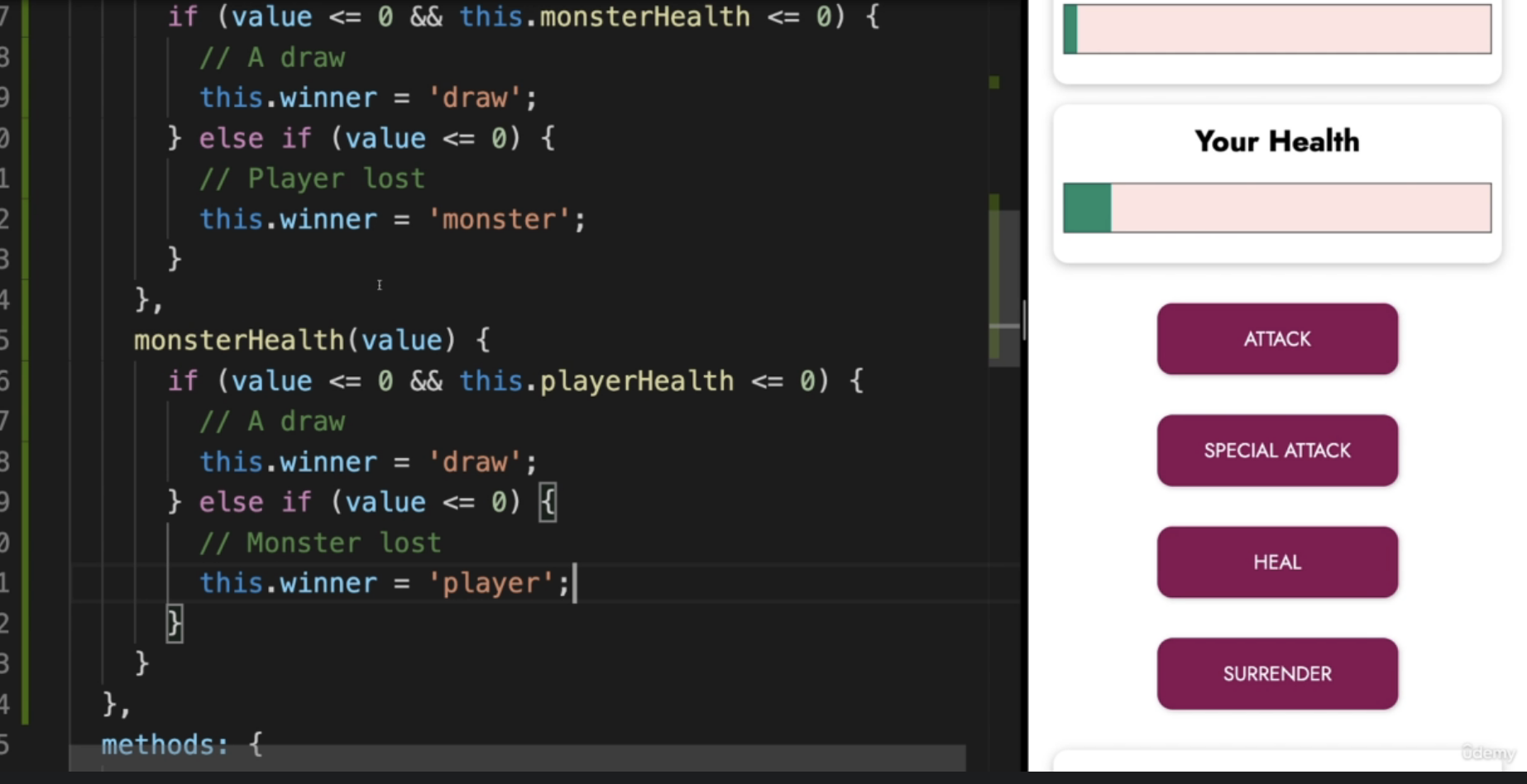
Task: Click the SPECIAL ATTACK button
Action: coord(1277,451)
